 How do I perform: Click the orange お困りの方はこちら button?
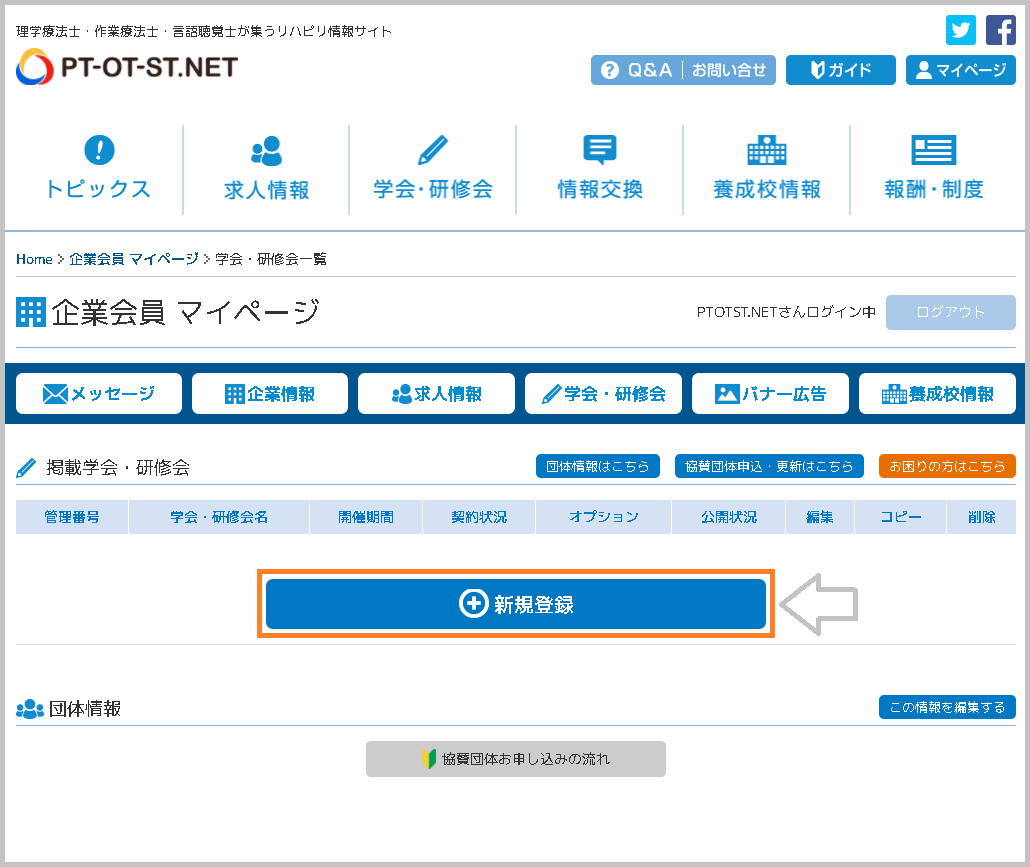click(947, 466)
